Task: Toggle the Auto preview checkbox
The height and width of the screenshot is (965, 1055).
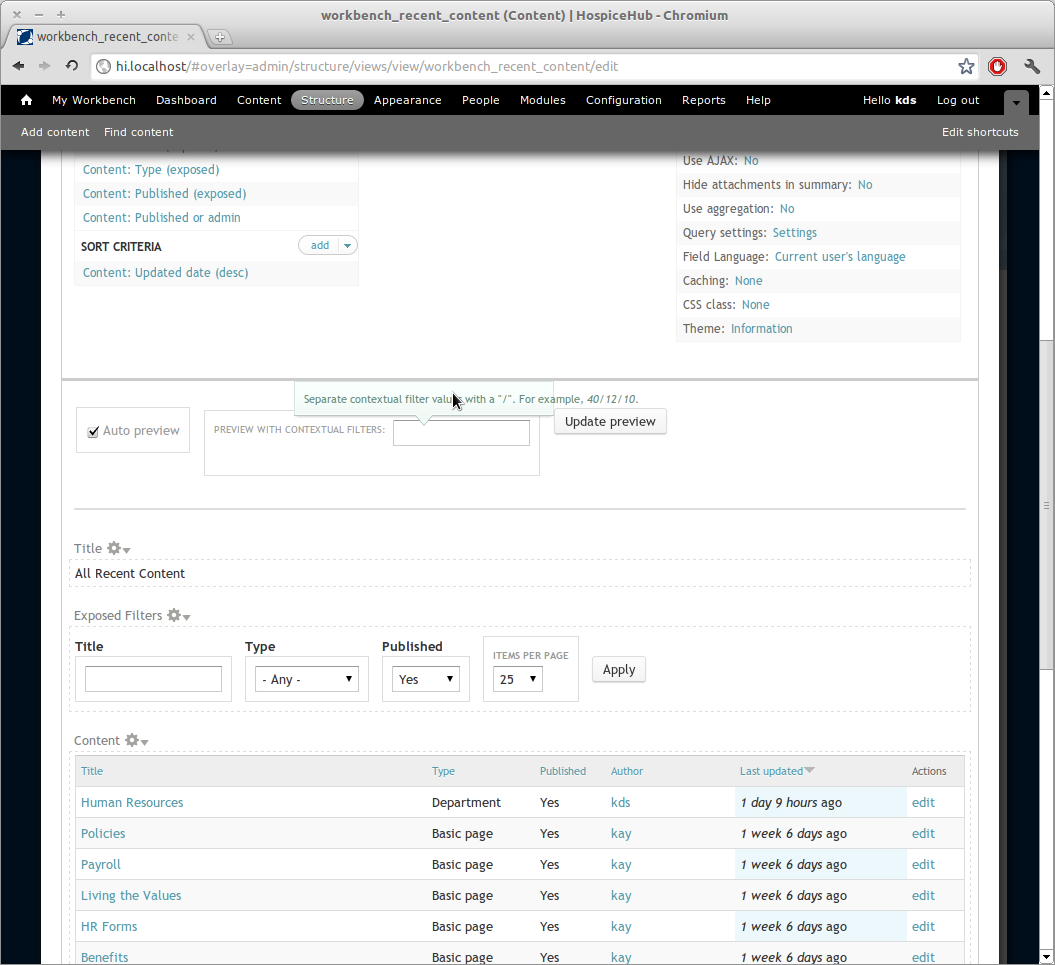Action: (94, 431)
